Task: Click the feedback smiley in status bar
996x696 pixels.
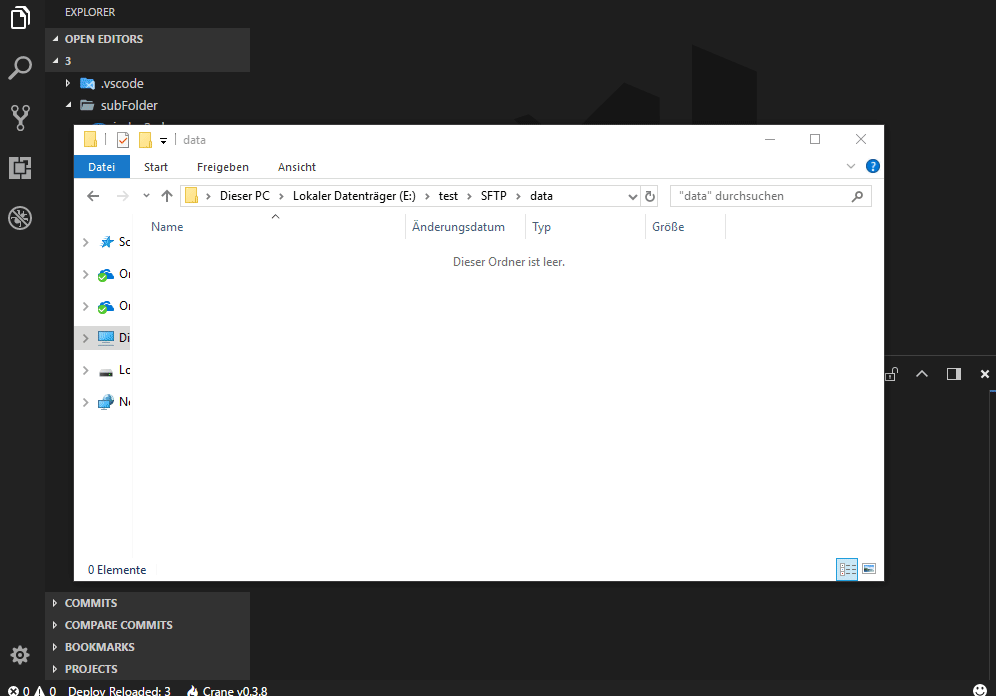Action: point(980,690)
